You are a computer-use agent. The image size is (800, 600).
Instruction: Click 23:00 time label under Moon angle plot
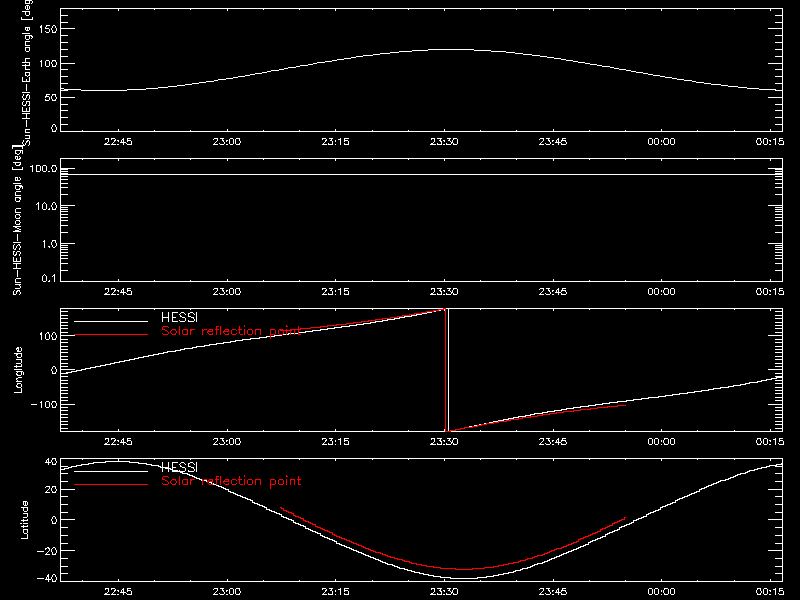[x=227, y=292]
